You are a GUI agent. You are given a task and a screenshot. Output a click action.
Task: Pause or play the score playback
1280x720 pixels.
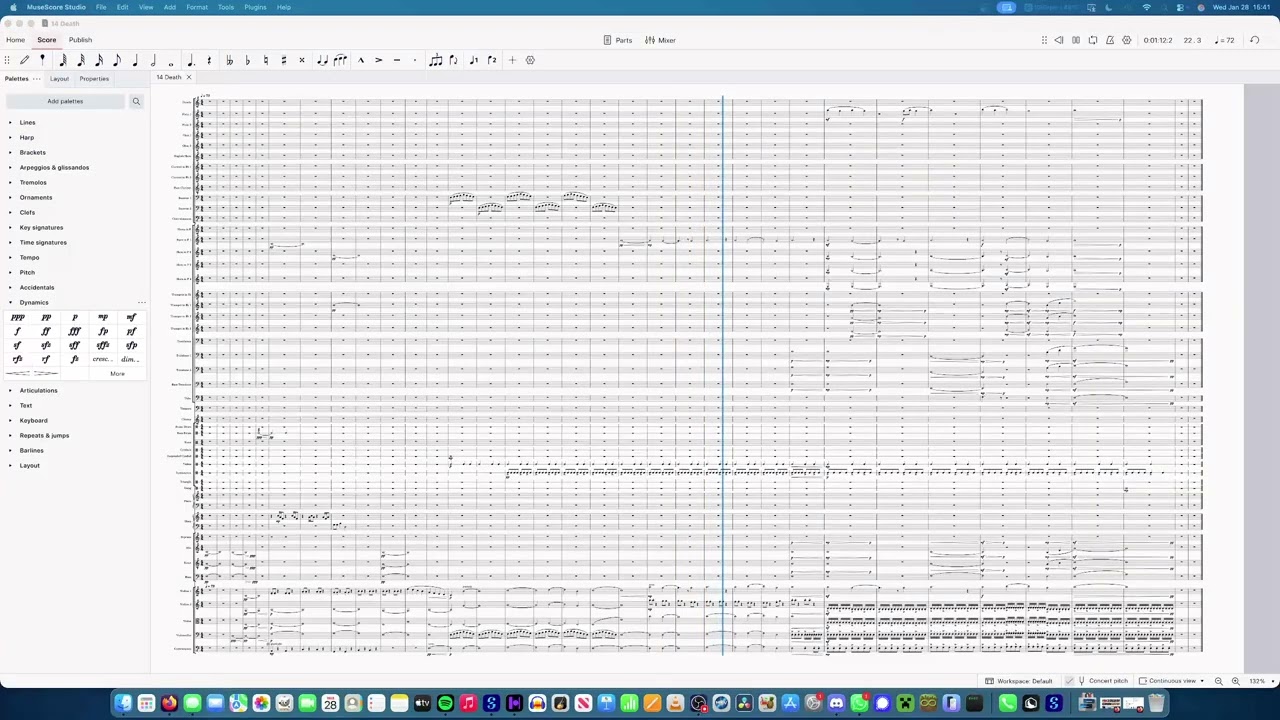[1076, 40]
